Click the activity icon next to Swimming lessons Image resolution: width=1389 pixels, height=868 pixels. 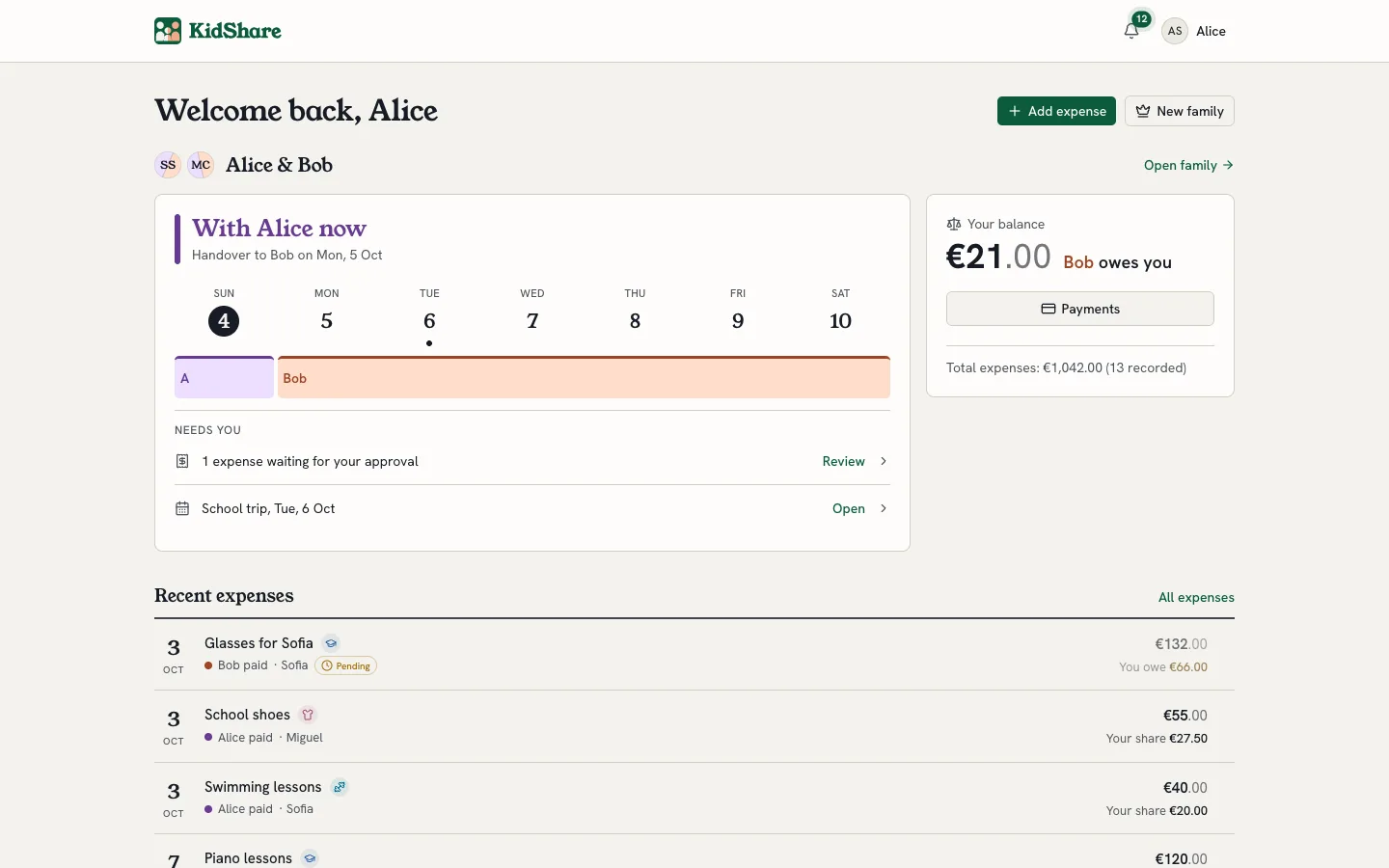[x=340, y=787]
